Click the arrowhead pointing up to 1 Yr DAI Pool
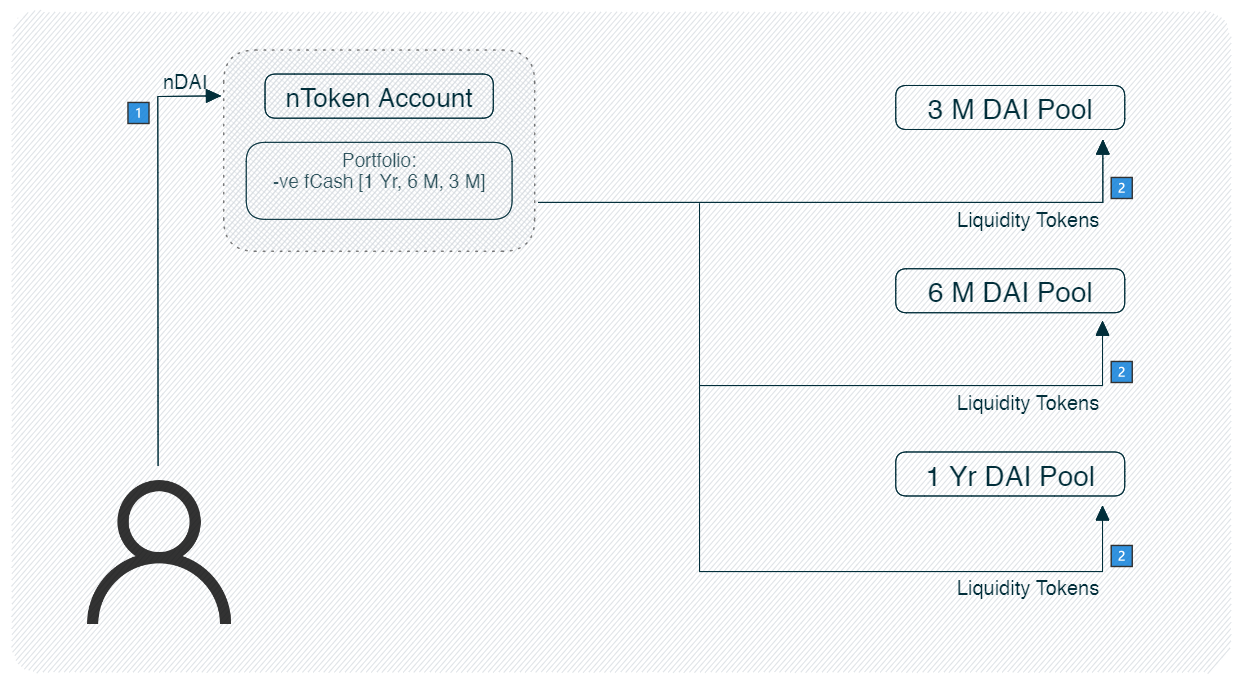Screen dimensions: 1239x681 (1102, 513)
